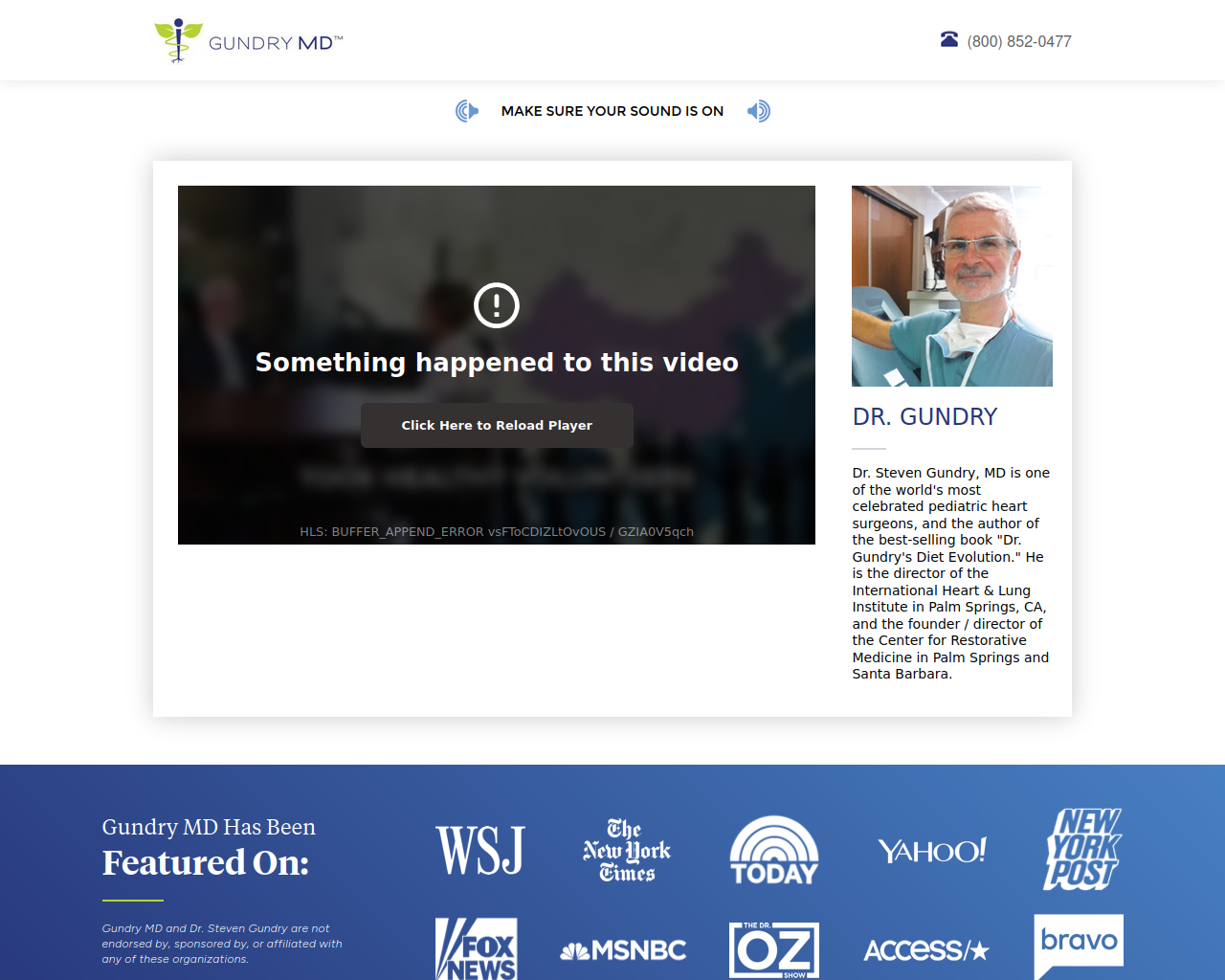Viewport: 1225px width, 980px height.
Task: Click the telephone icon in header
Action: point(949,39)
